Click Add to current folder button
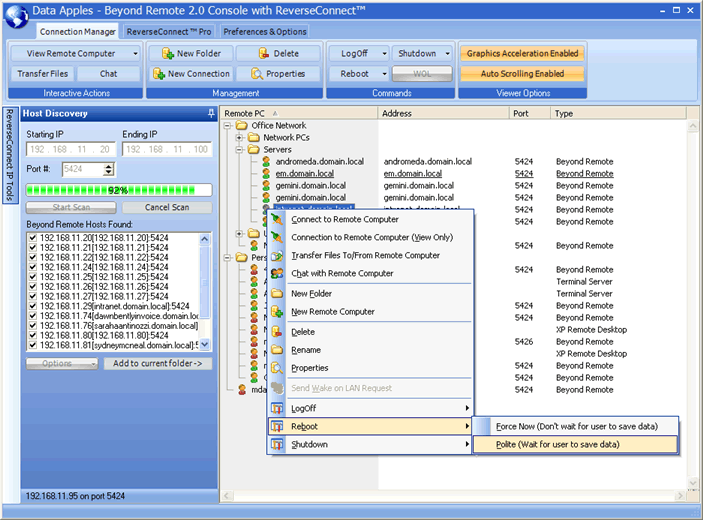The width and height of the screenshot is (703, 520). tap(158, 363)
